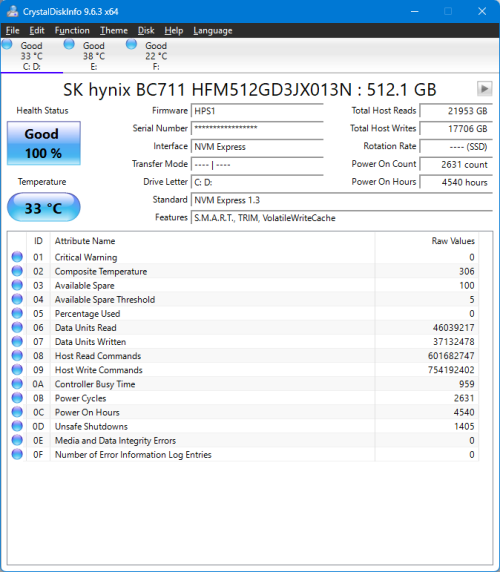Click the masked Serial Number field
This screenshot has width=500, height=572.
(257, 128)
